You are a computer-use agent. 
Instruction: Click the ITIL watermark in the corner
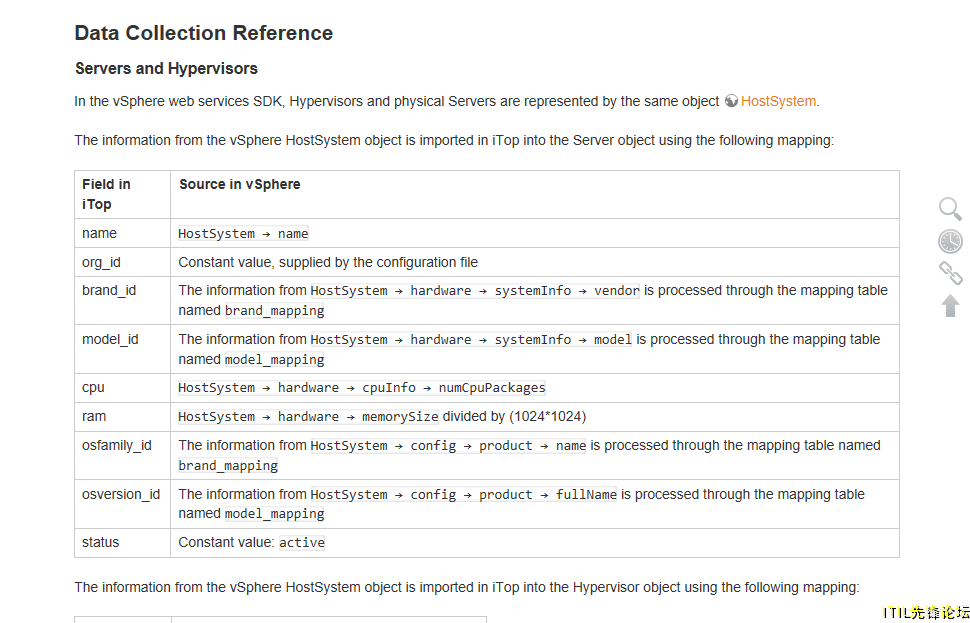(925, 612)
